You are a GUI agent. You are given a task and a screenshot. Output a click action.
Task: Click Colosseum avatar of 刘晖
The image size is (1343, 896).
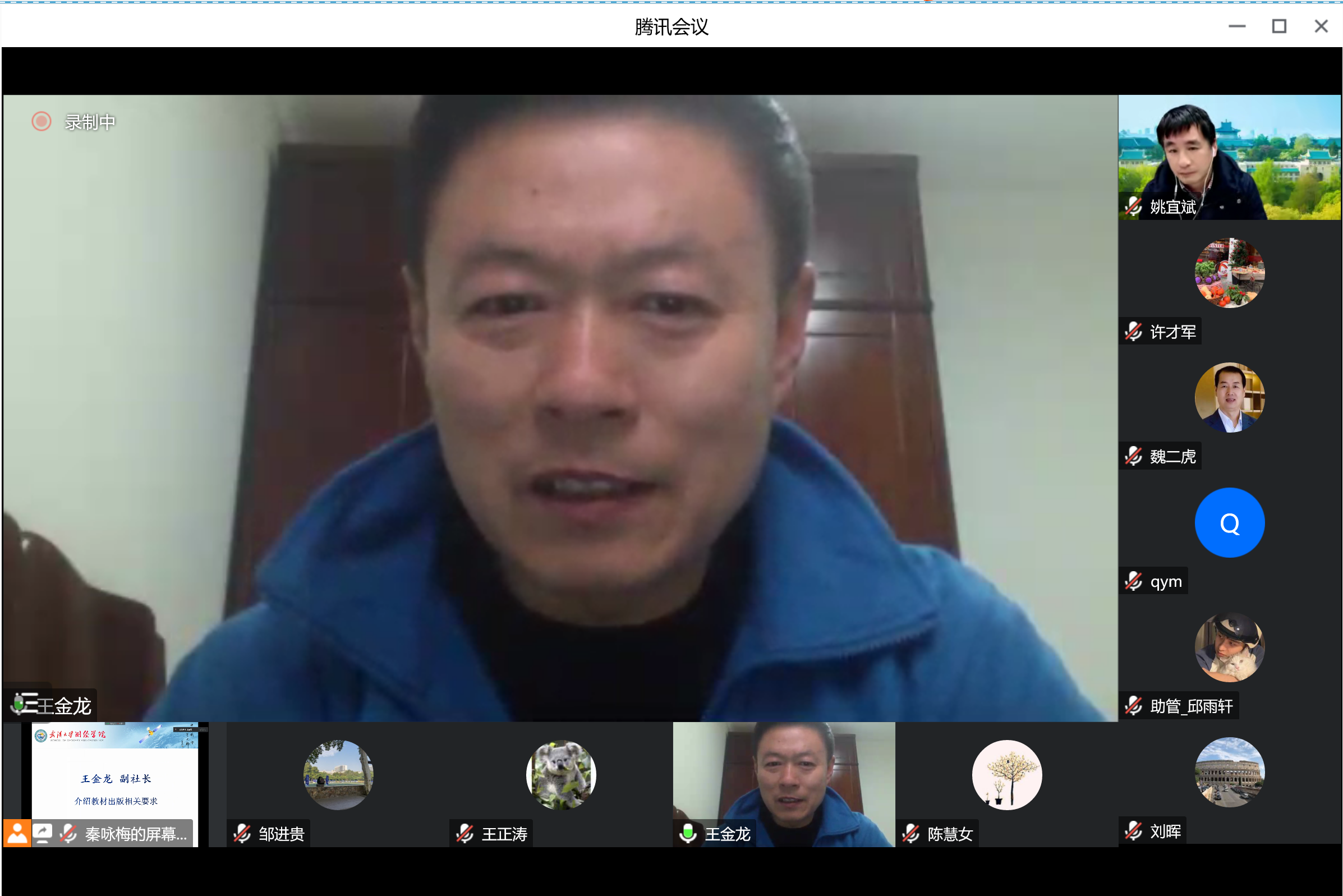point(1229,772)
